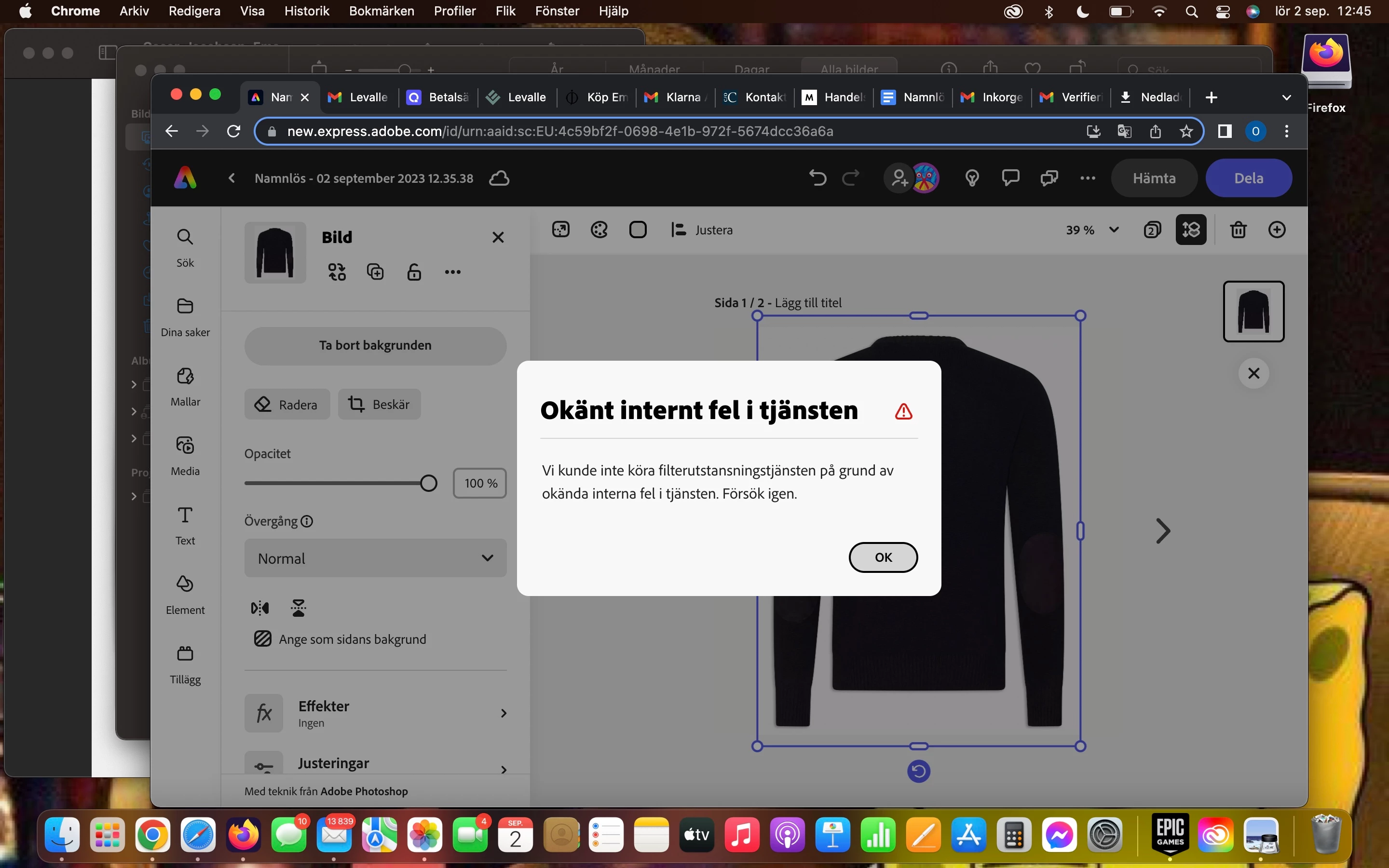1389x868 pixels.
Task: Click the Dela share button
Action: 1248,178
